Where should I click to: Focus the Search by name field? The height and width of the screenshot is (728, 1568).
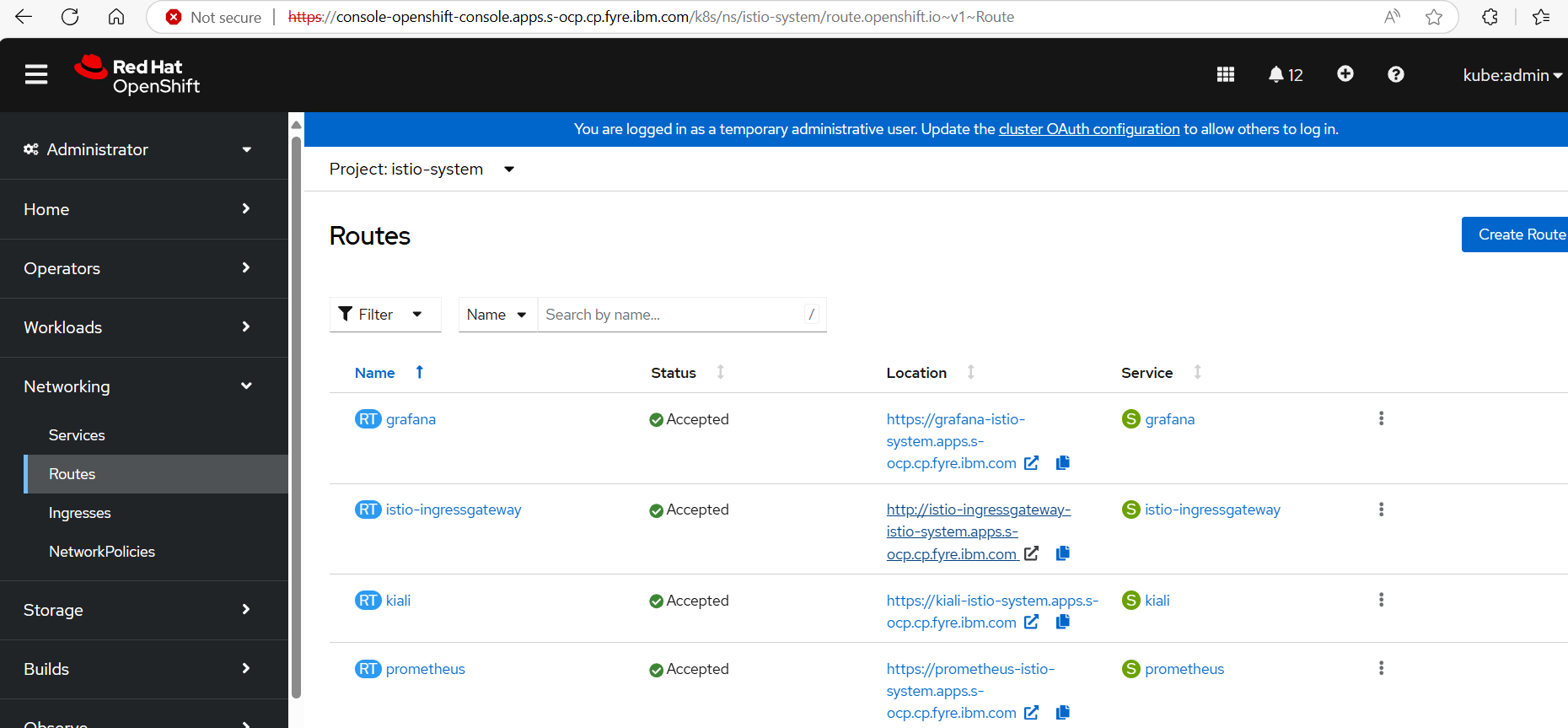[x=681, y=315]
